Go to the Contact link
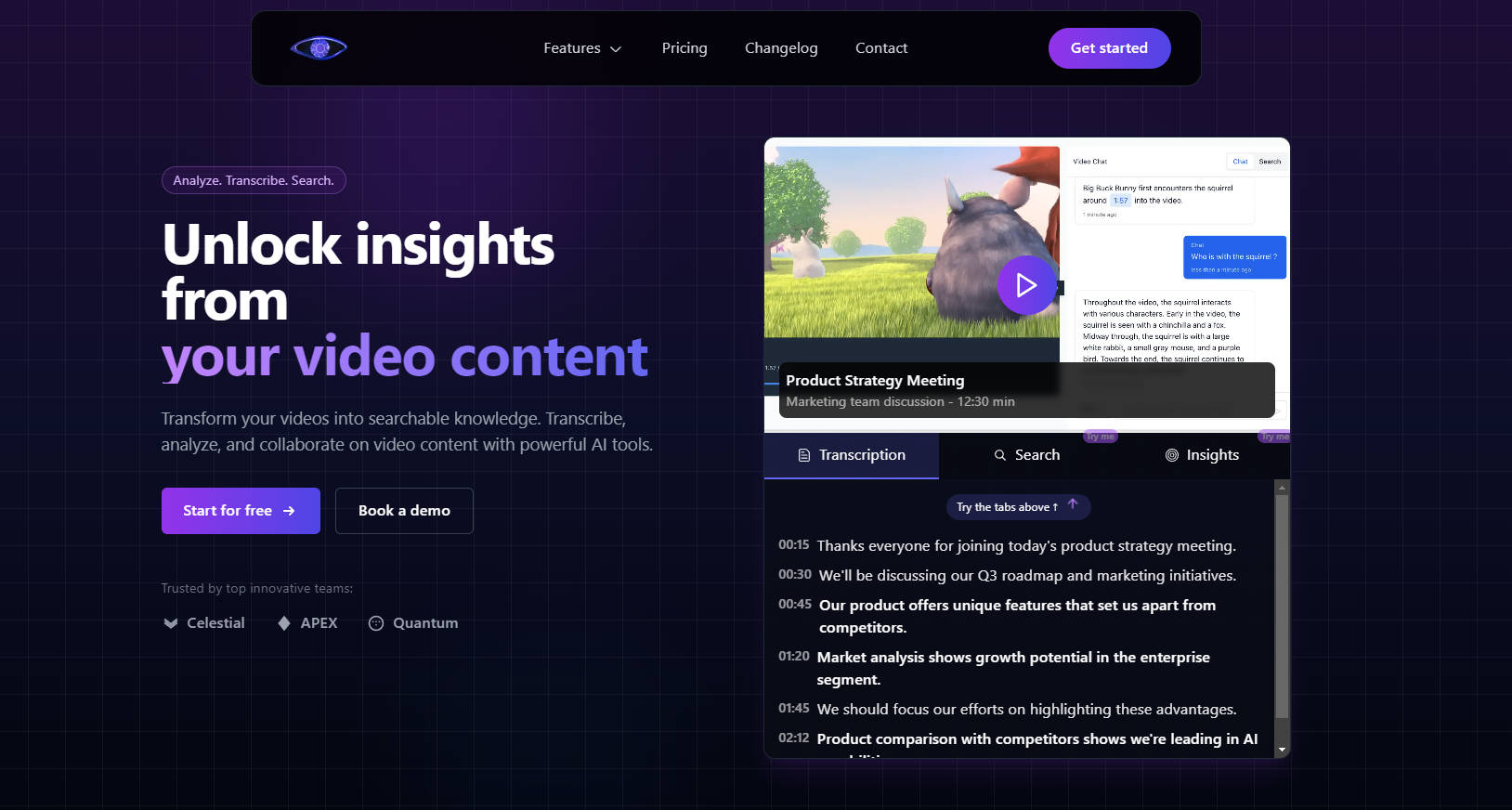Screen dimensions: 1512x810 pos(880,48)
